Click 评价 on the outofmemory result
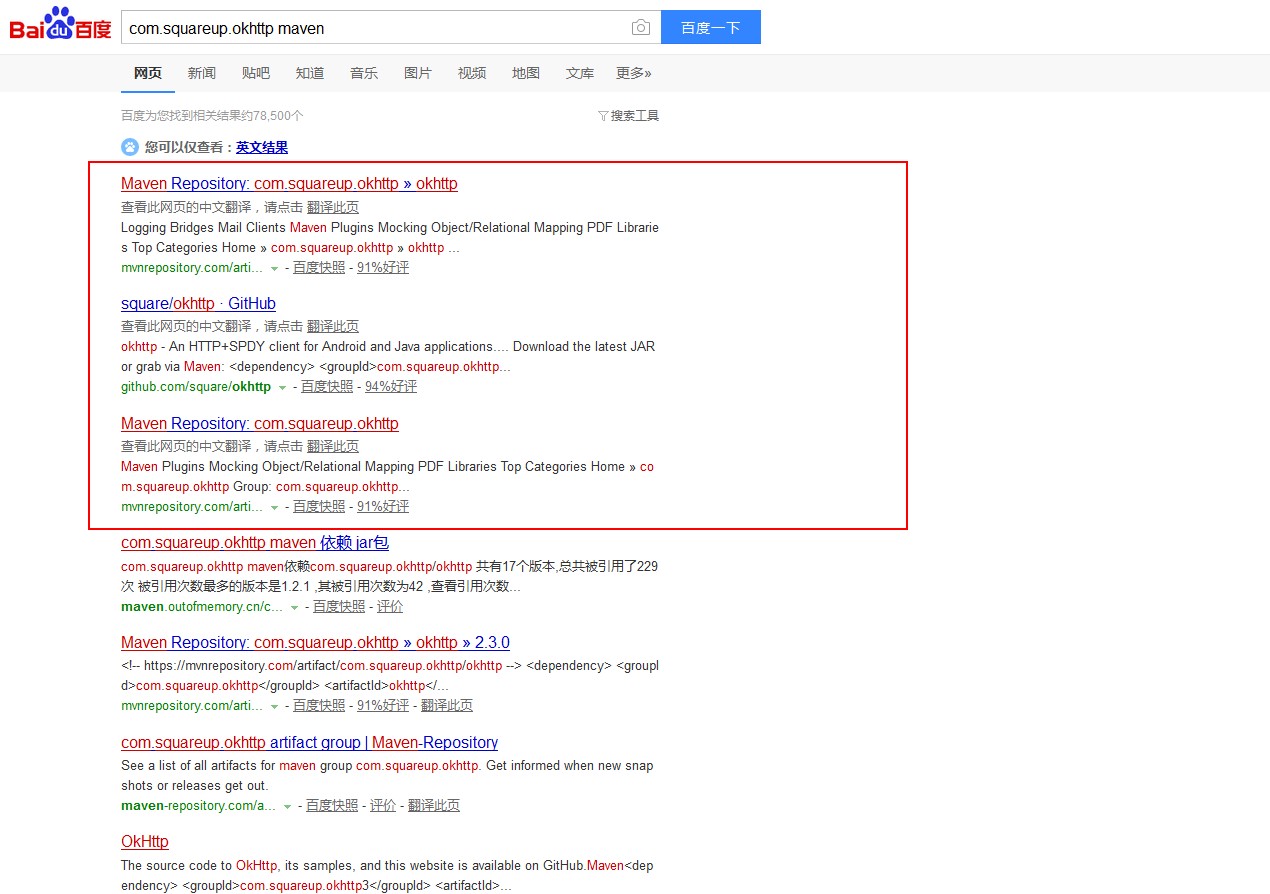The width and height of the screenshot is (1270, 894). point(390,606)
